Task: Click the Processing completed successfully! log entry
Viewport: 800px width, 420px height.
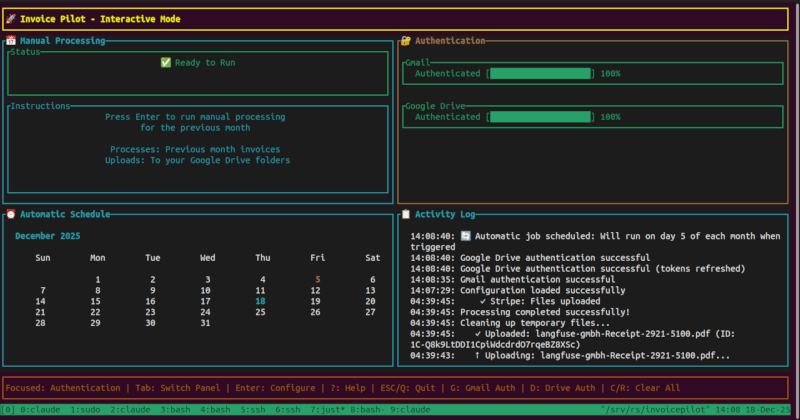Action: coord(520,312)
